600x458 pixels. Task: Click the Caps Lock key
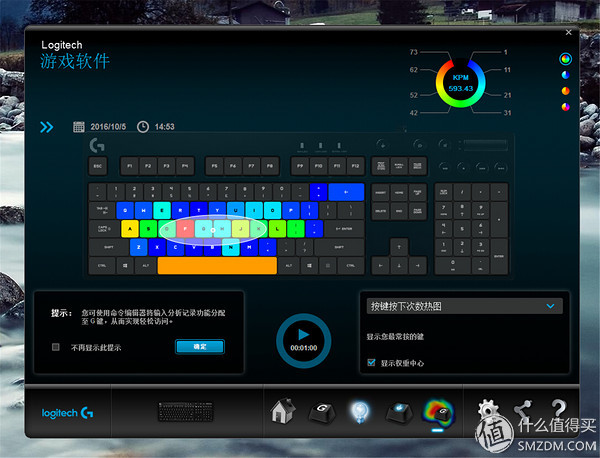104,229
